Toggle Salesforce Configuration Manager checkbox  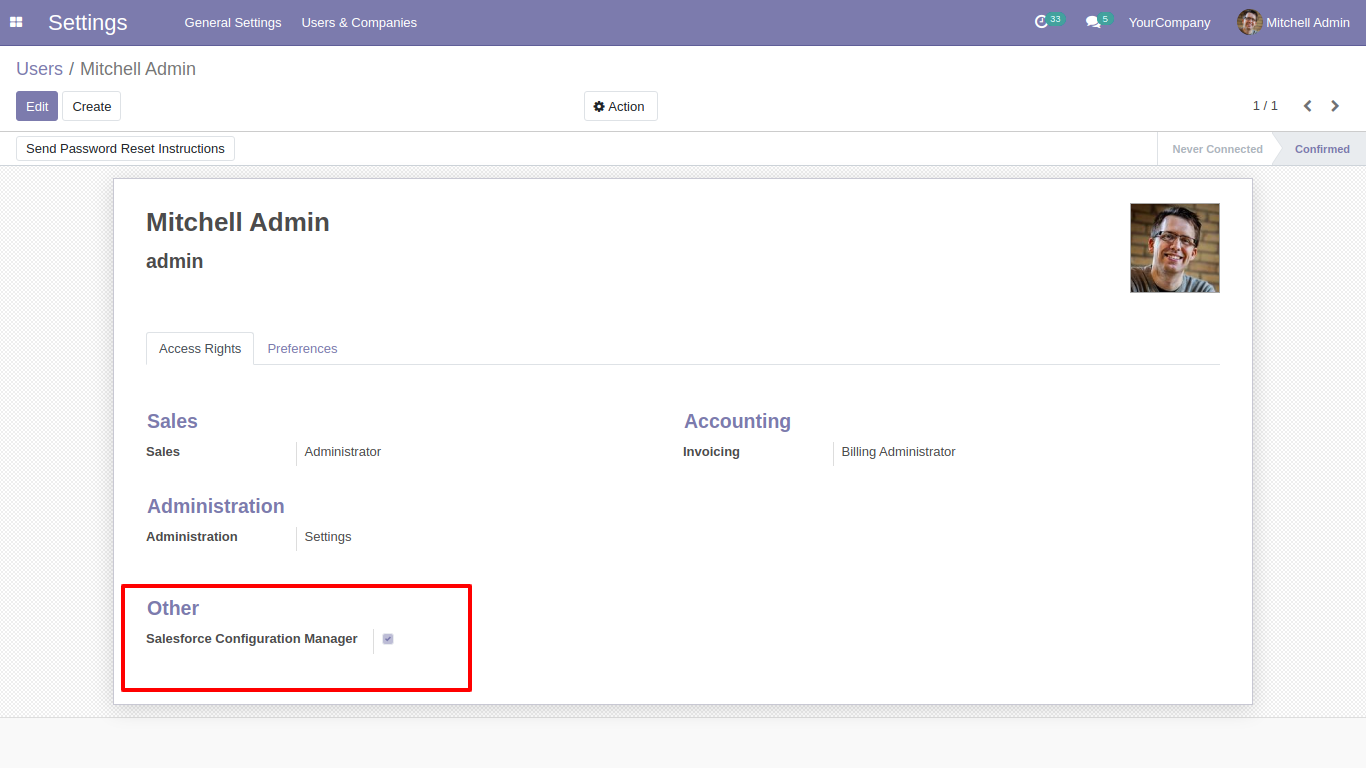(388, 639)
